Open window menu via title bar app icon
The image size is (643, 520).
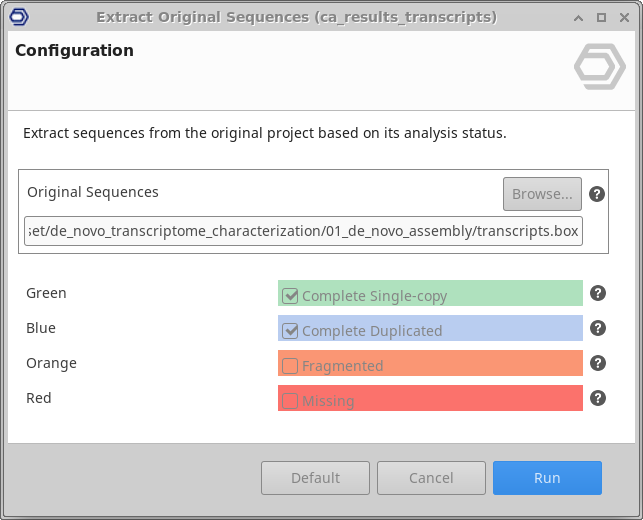pyautogui.click(x=17, y=17)
